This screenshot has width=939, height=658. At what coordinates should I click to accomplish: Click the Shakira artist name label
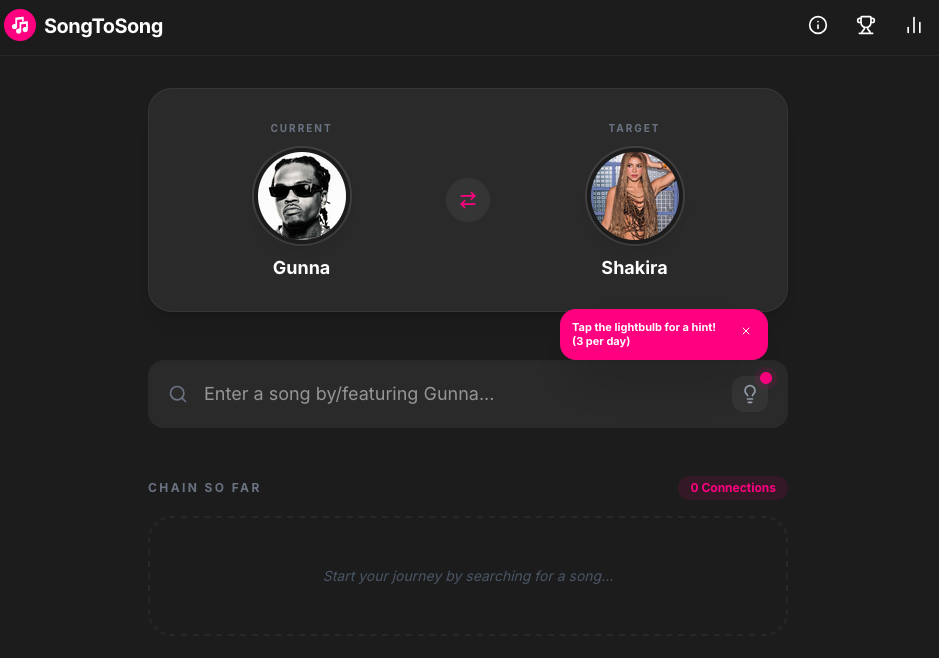[x=634, y=267]
